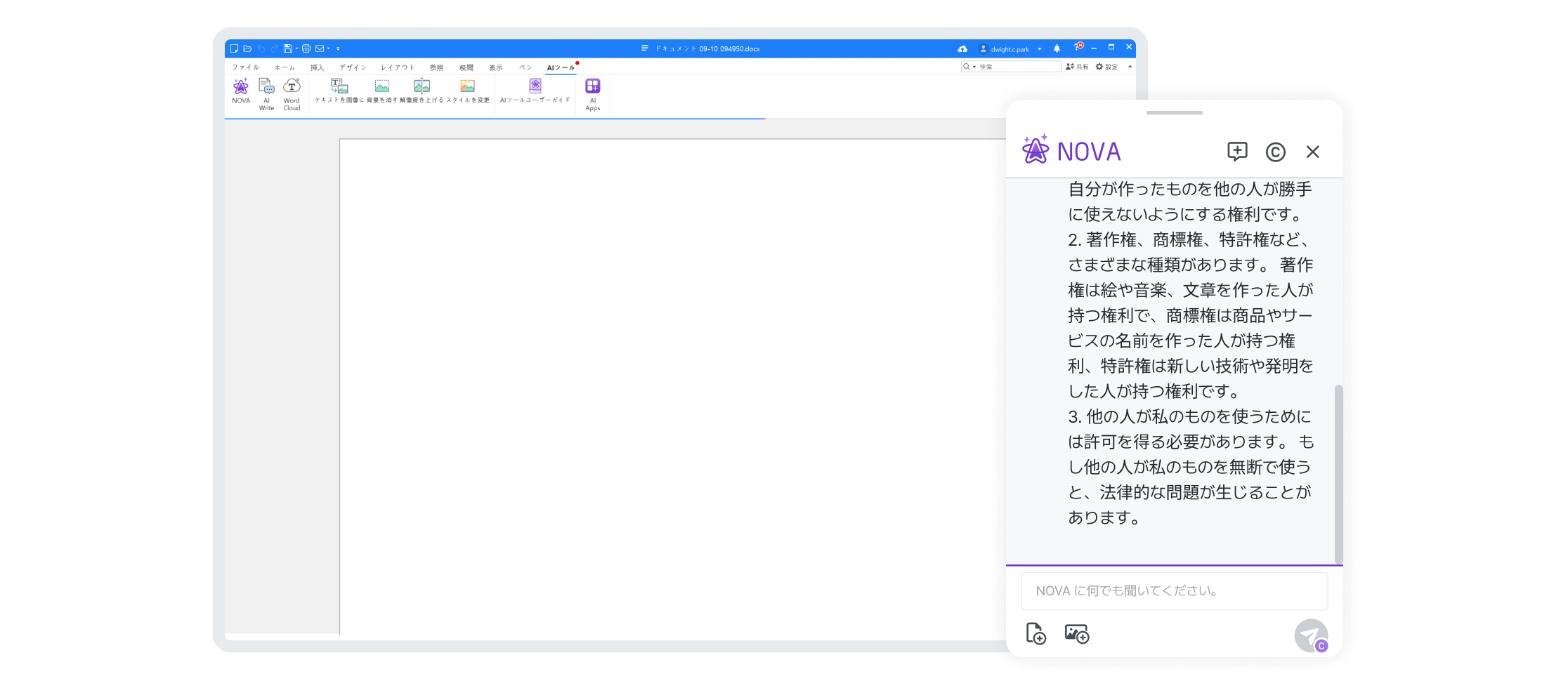Click the 共有 share button
Screen dimensions: 1568x674
click(1077, 66)
